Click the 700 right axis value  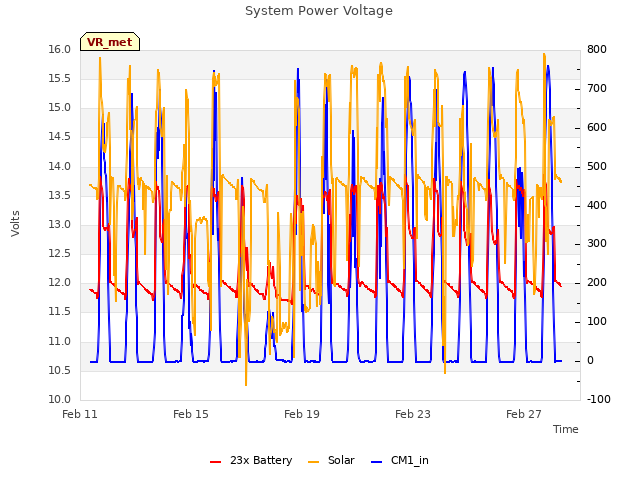coord(597,89)
